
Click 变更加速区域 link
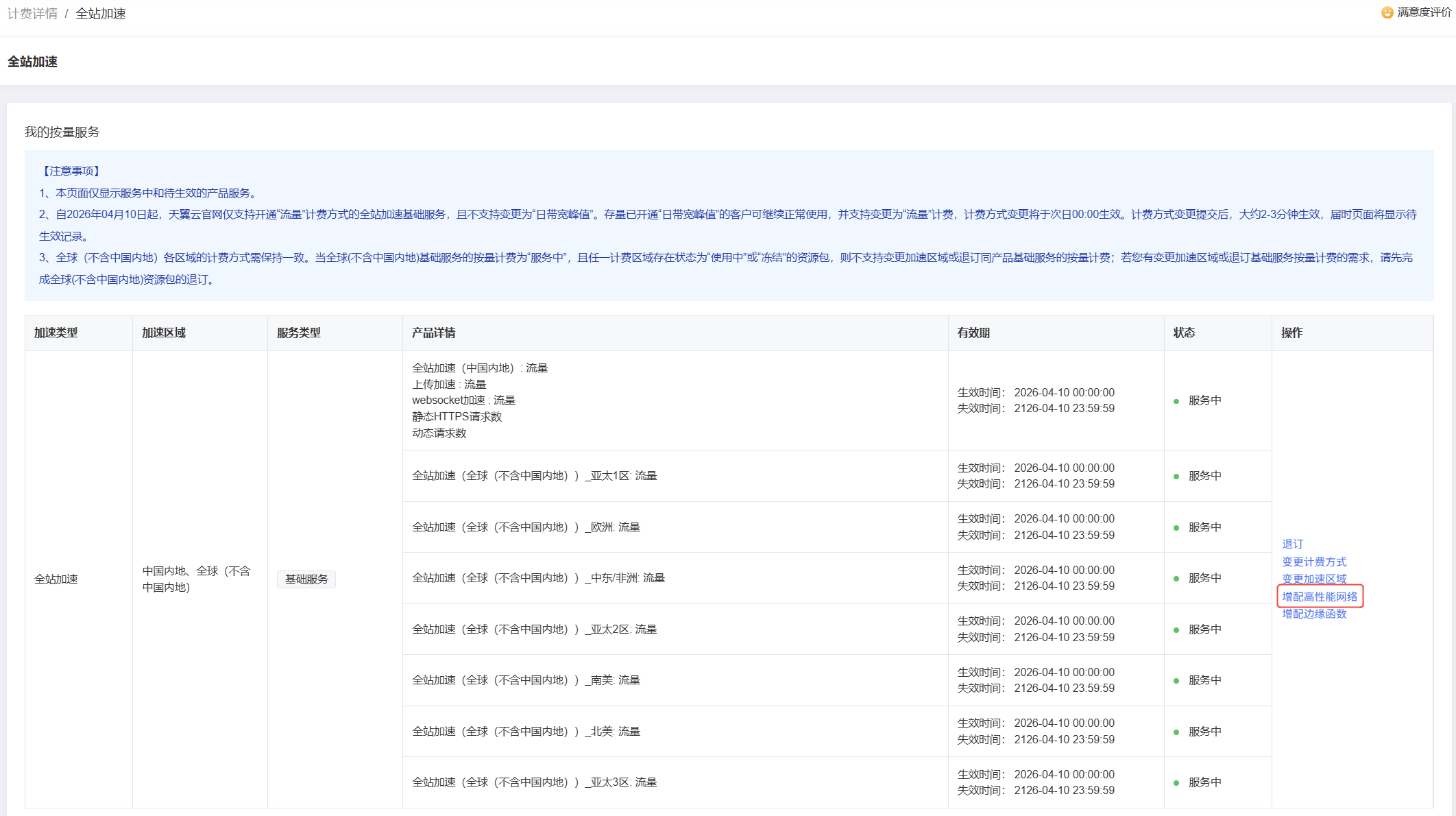pyautogui.click(x=1314, y=579)
